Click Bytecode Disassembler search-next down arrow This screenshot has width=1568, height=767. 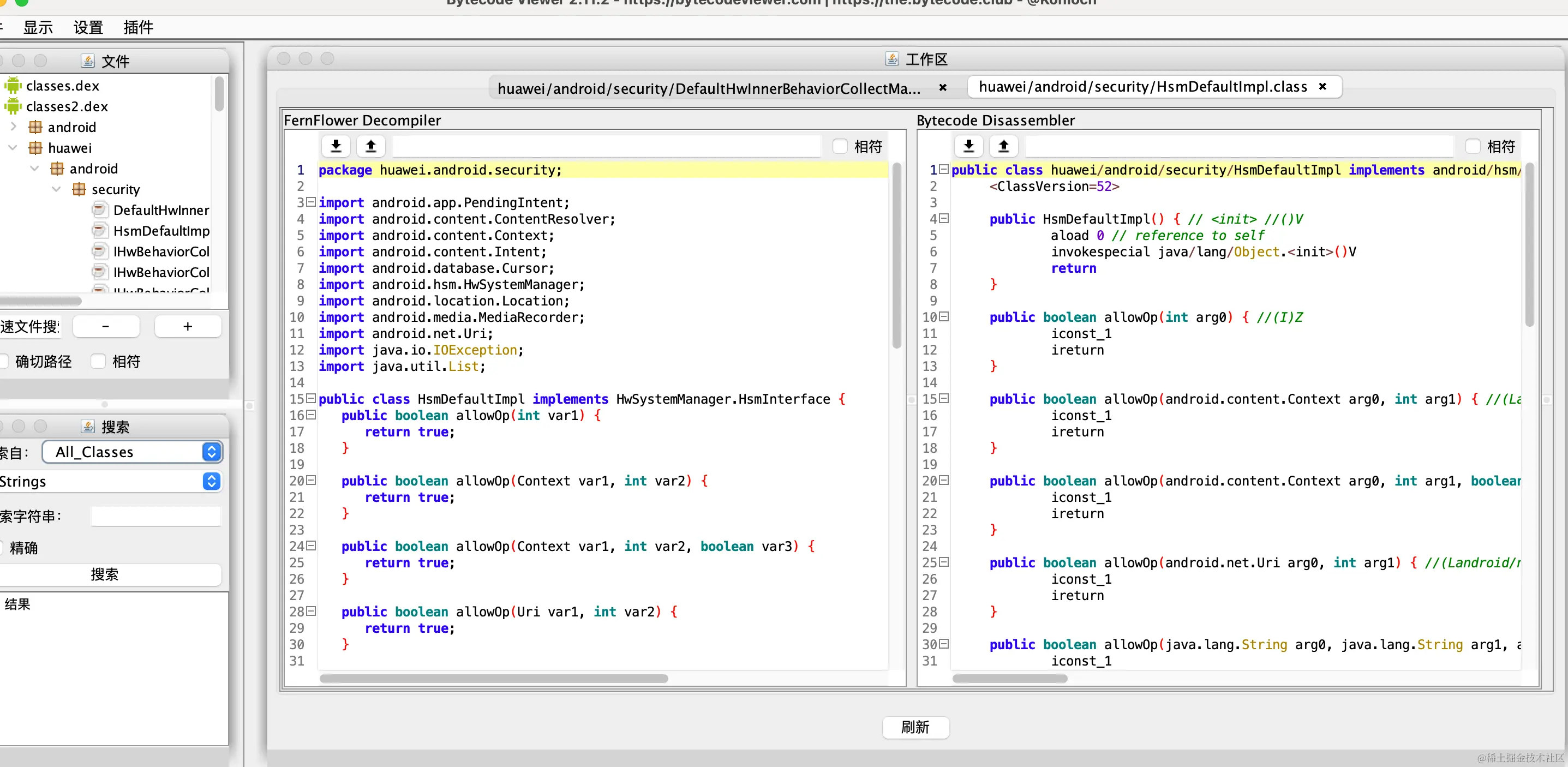click(968, 146)
